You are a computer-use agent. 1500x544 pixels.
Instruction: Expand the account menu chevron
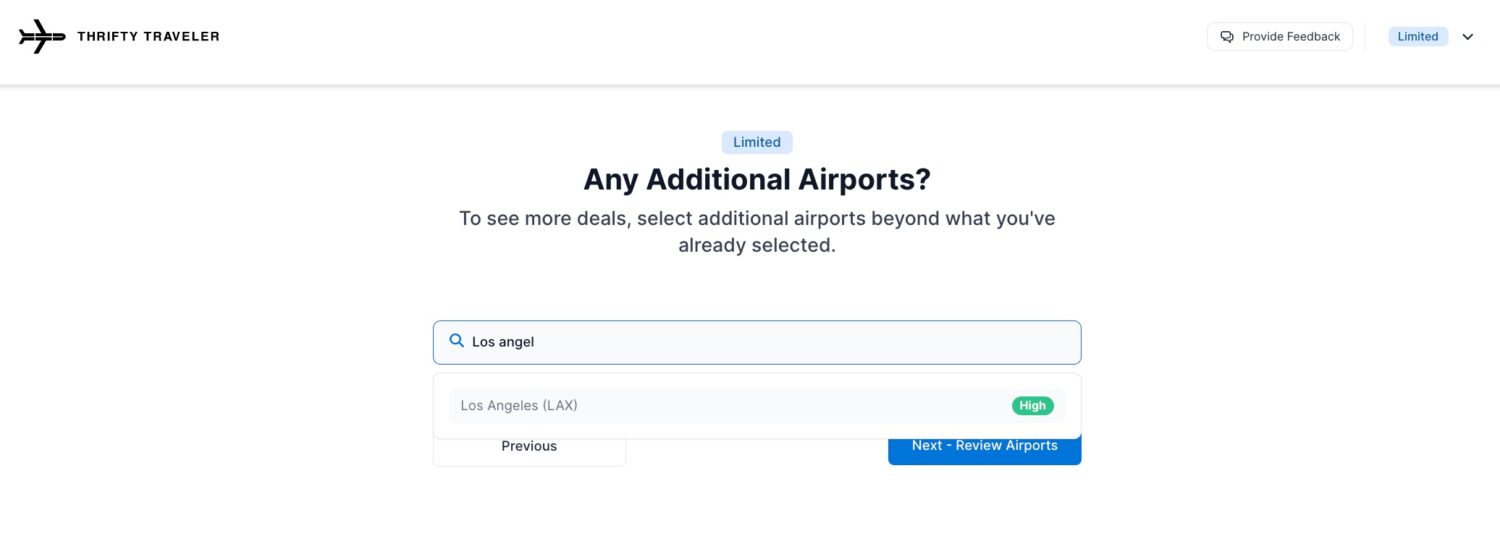1468,37
